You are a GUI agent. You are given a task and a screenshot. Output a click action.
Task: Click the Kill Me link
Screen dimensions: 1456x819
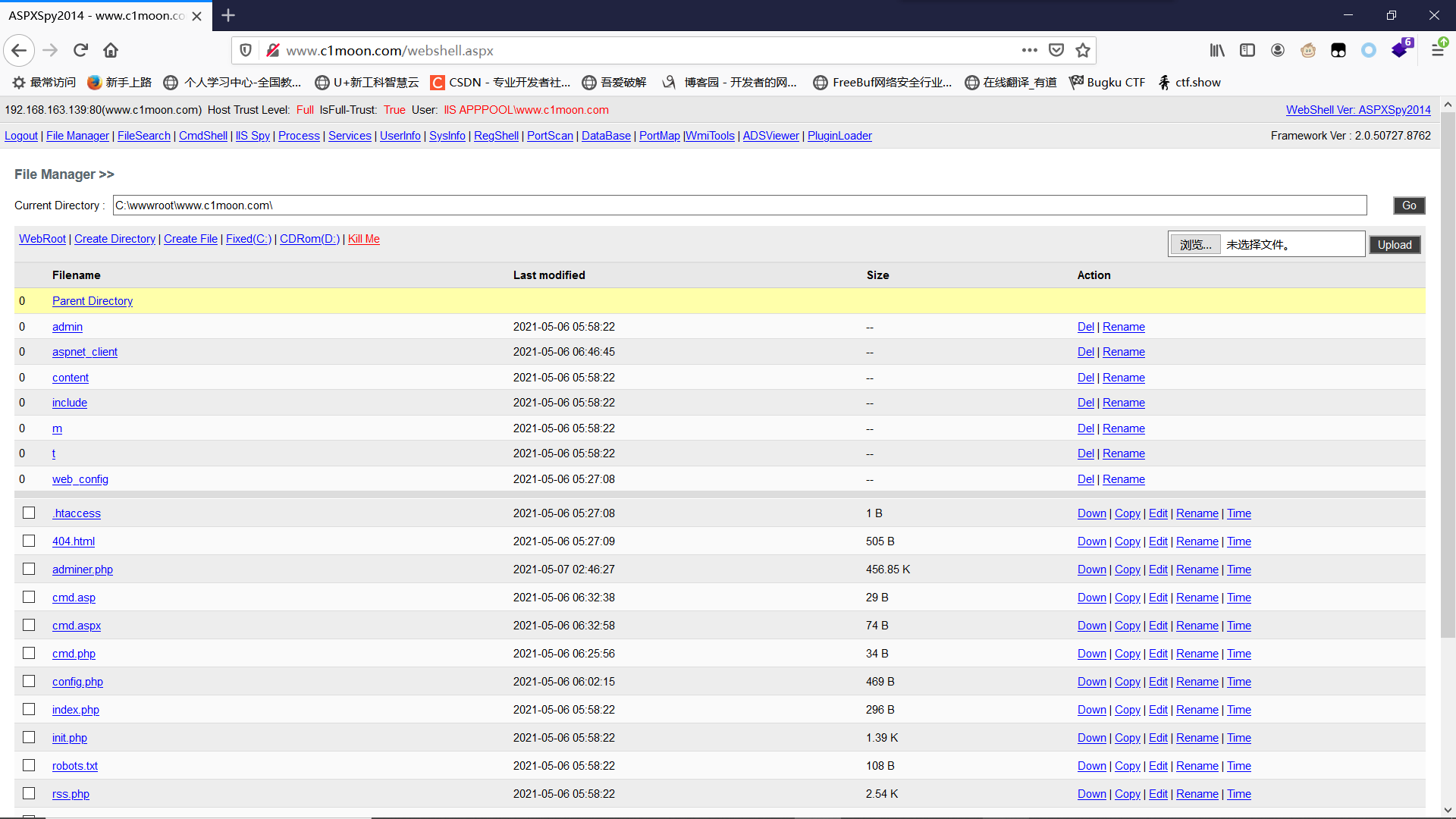(x=364, y=239)
